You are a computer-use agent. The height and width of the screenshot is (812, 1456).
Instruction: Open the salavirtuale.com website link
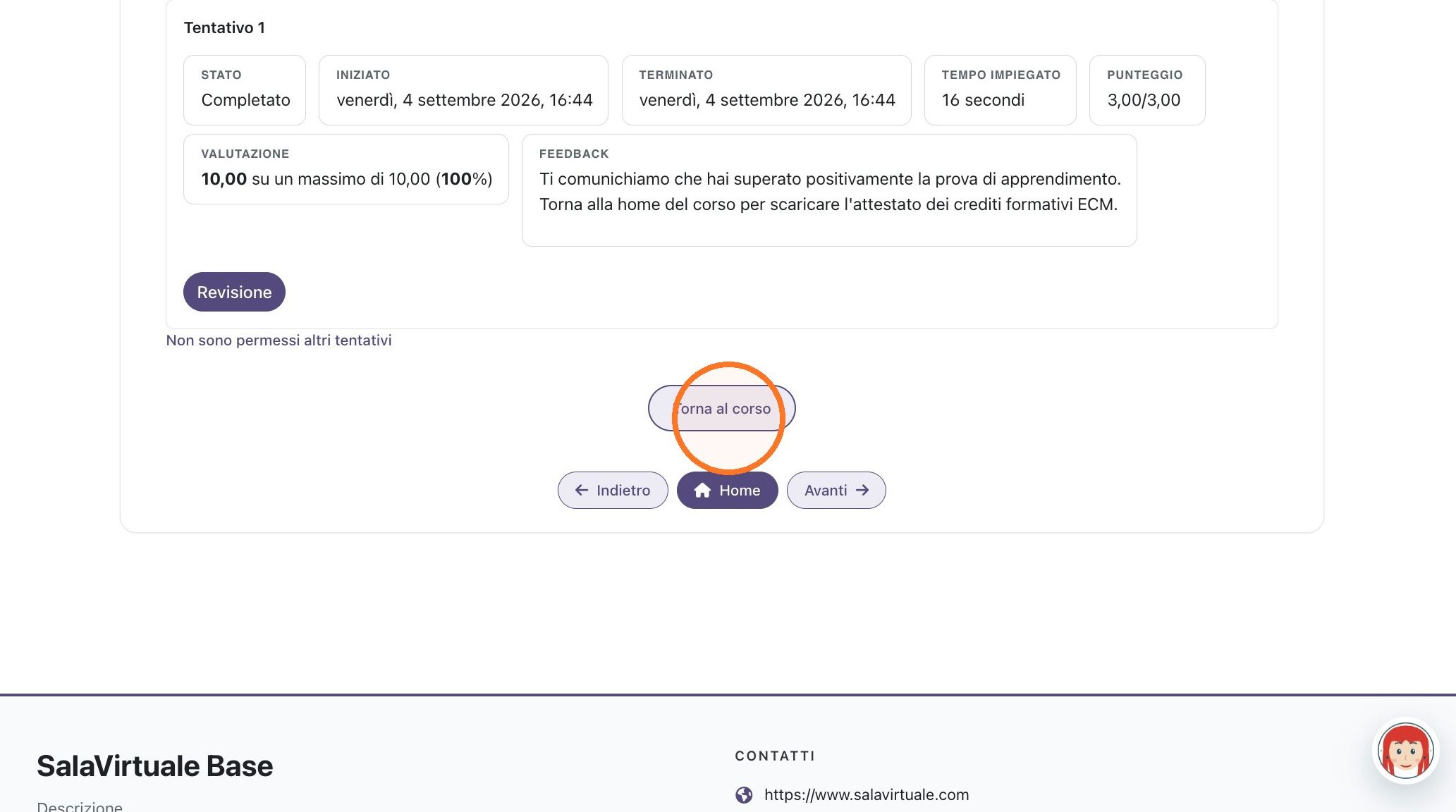867,794
